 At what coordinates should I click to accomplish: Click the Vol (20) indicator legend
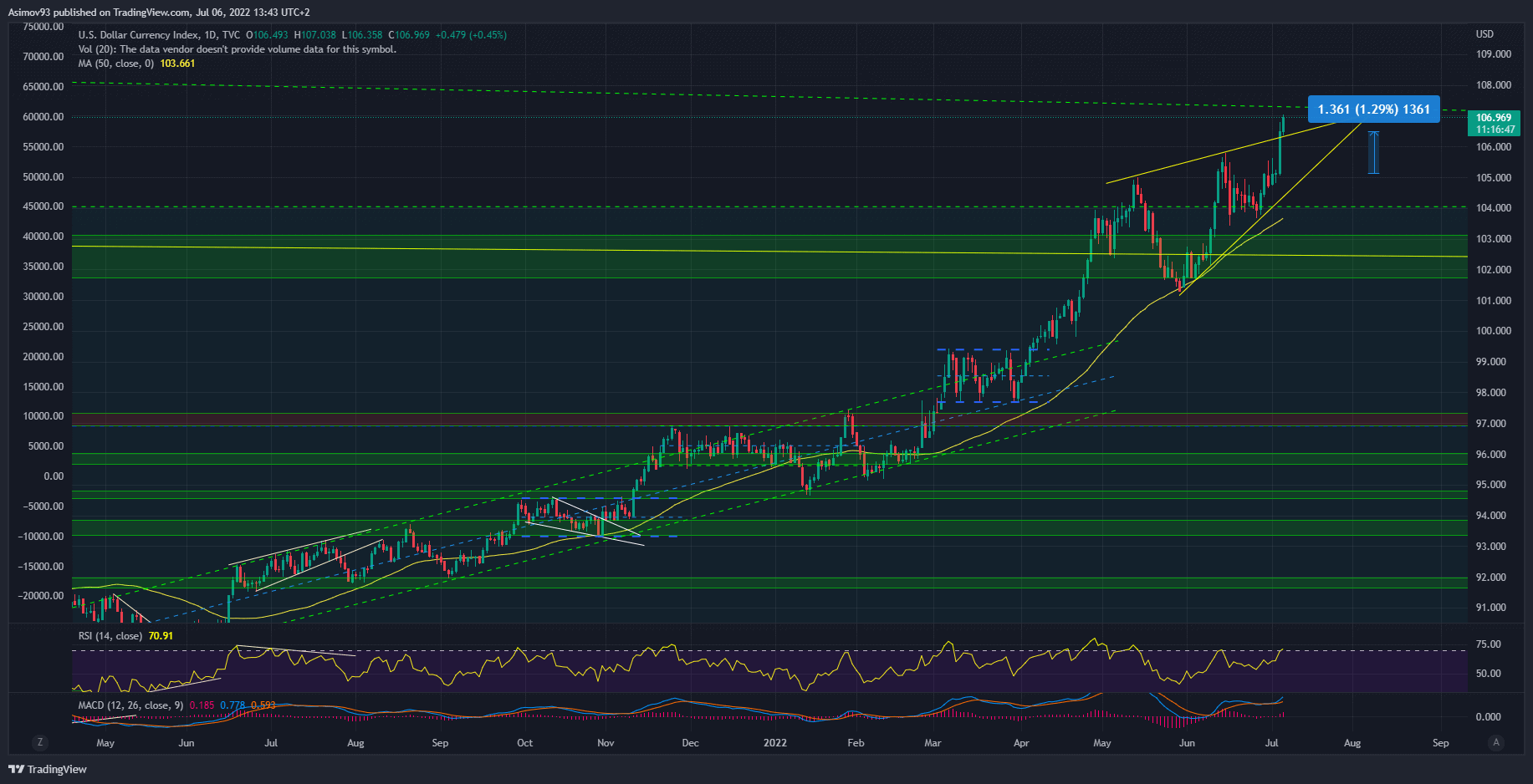(x=237, y=49)
